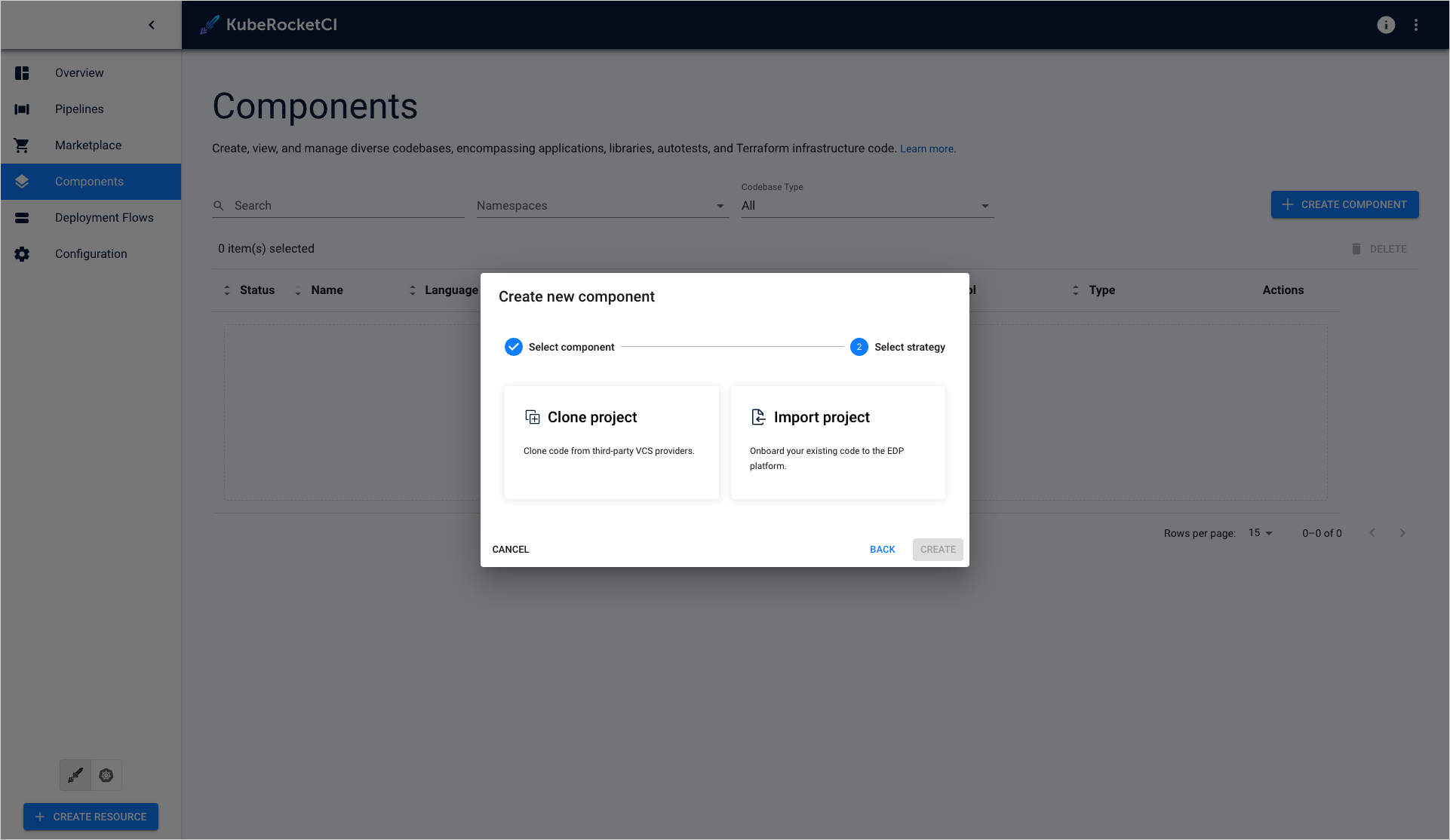Open Marketplace via the cart icon
The image size is (1450, 840).
pyautogui.click(x=22, y=146)
